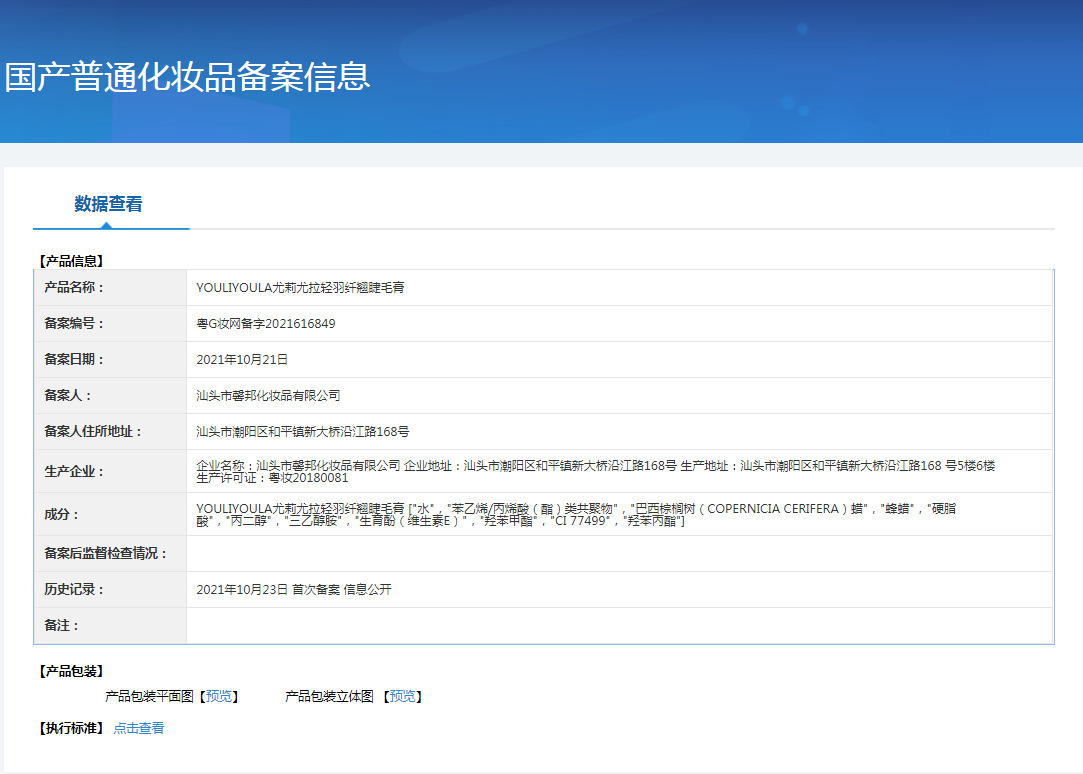The image size is (1083, 774).
Task: Click the 备案人住所地址 address value
Action: 303,431
